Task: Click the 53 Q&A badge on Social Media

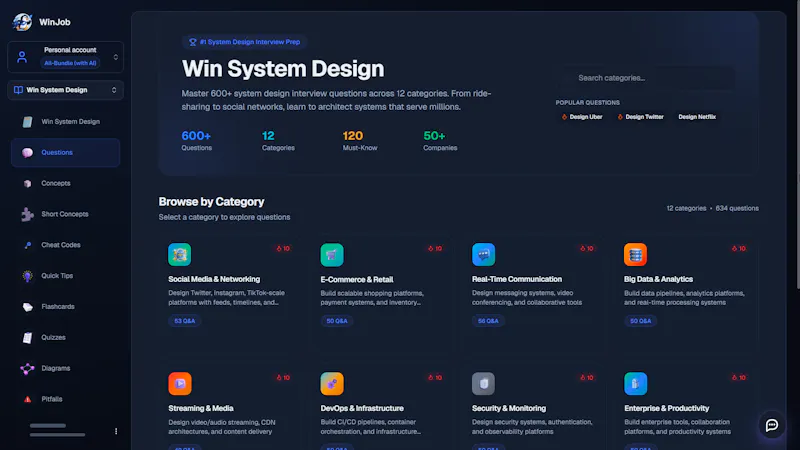Action: 185,321
